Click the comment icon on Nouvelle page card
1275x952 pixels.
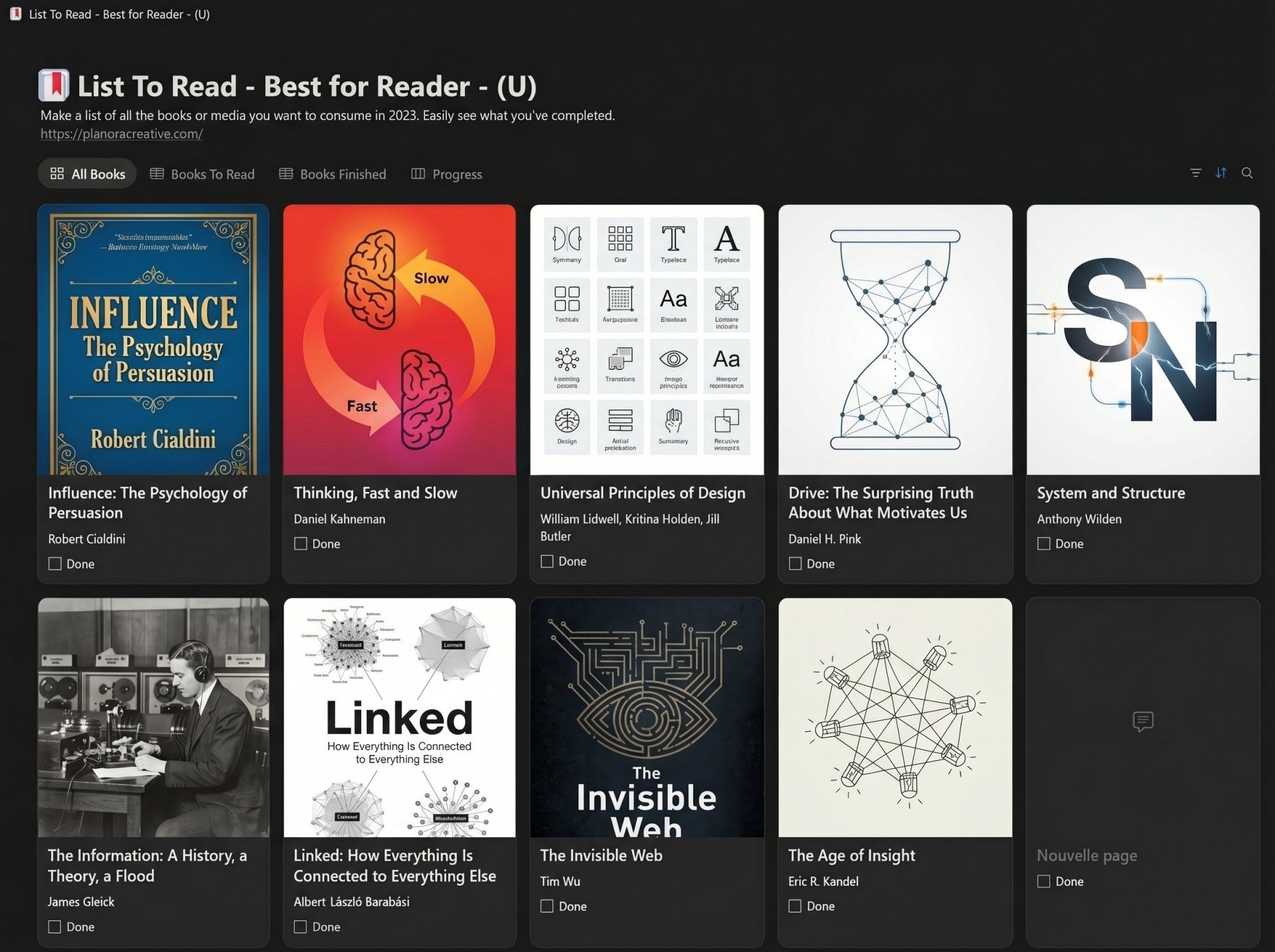tap(1142, 721)
